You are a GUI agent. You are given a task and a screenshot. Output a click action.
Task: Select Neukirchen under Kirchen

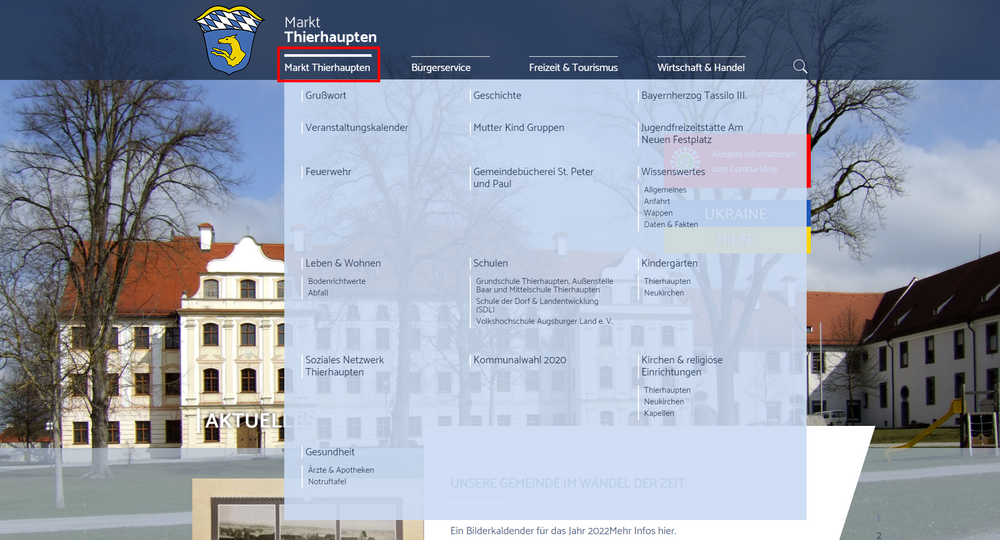pyautogui.click(x=663, y=401)
